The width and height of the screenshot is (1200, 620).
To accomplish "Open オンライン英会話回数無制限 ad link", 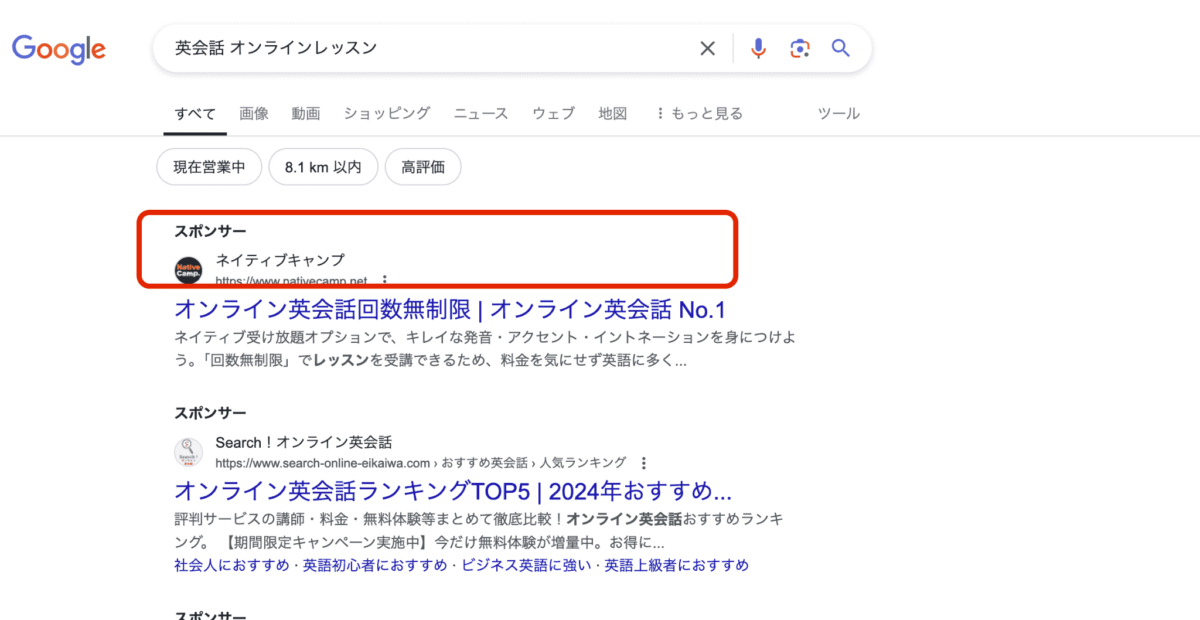I will click(x=450, y=308).
